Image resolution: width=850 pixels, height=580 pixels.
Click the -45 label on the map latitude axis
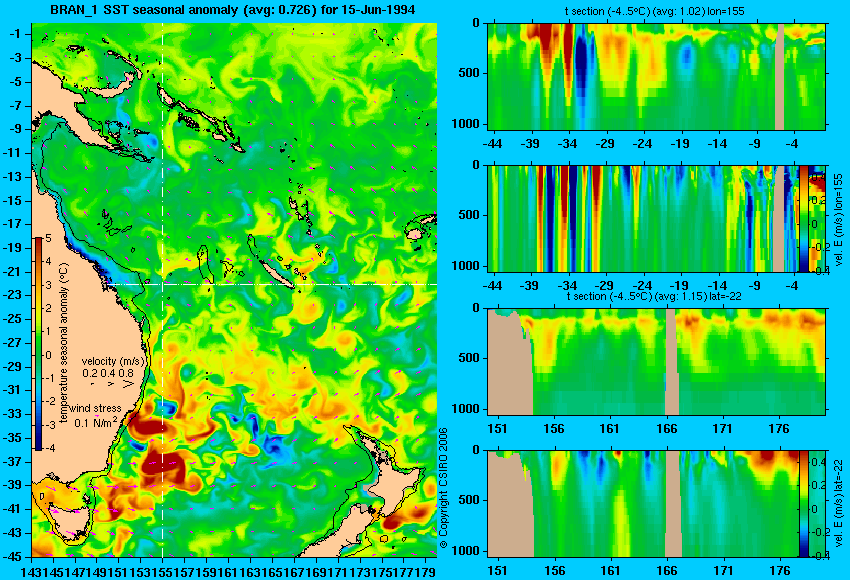coord(14,556)
